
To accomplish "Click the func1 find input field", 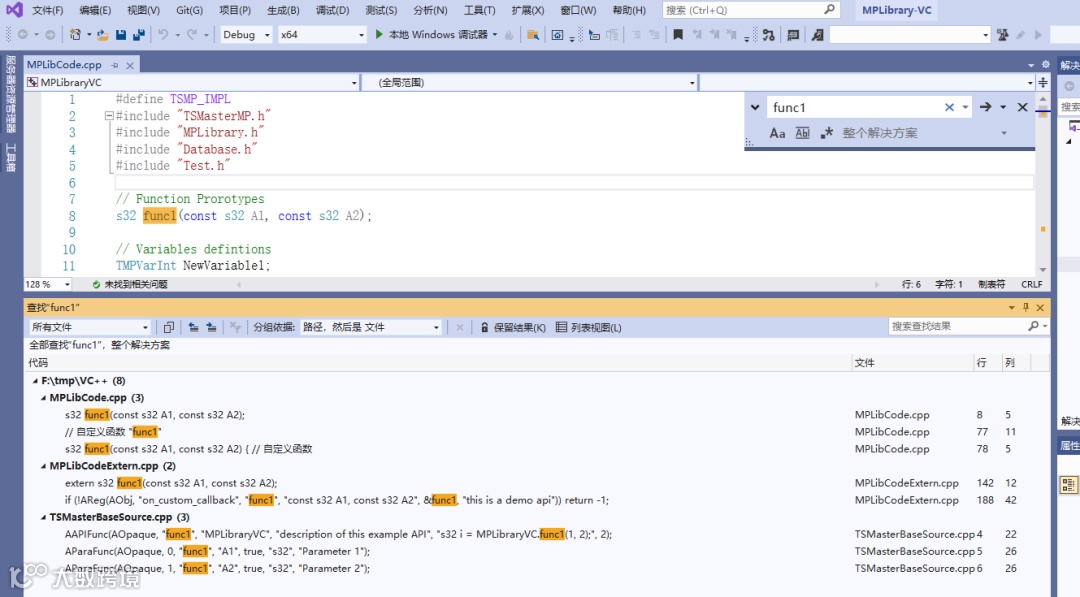I will (x=856, y=107).
